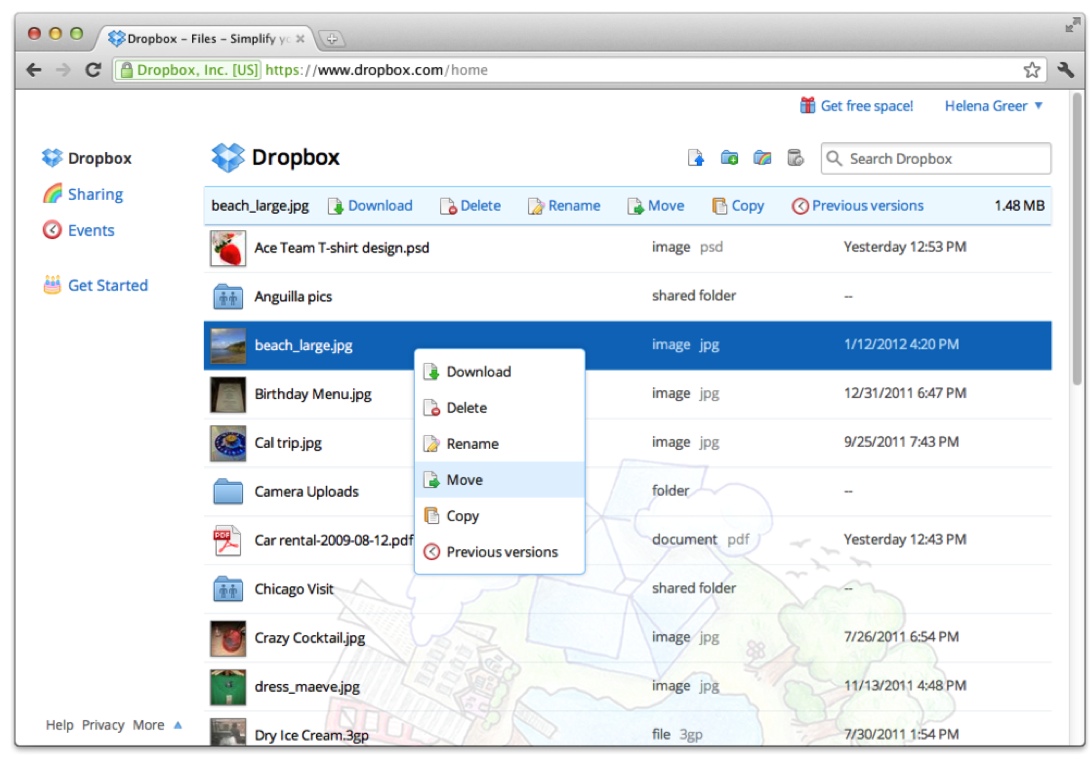The image size is (1092, 778).
Task: Click the Crazy Cocktail.jpg thumbnail
Action: click(228, 639)
